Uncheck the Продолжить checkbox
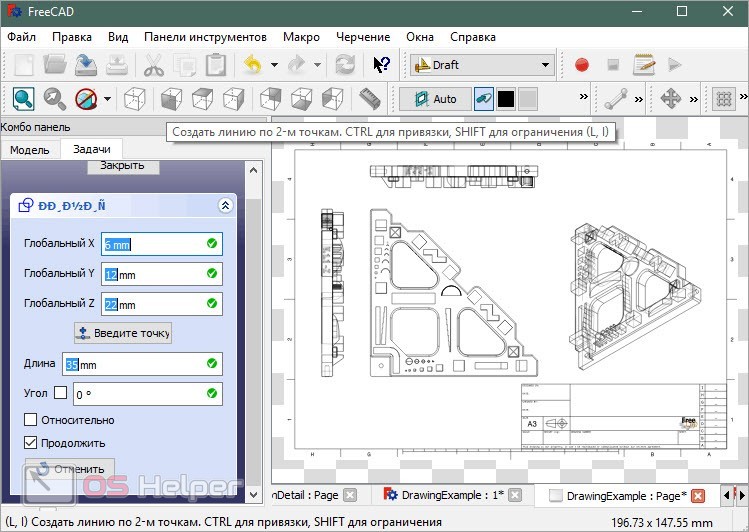 point(31,443)
